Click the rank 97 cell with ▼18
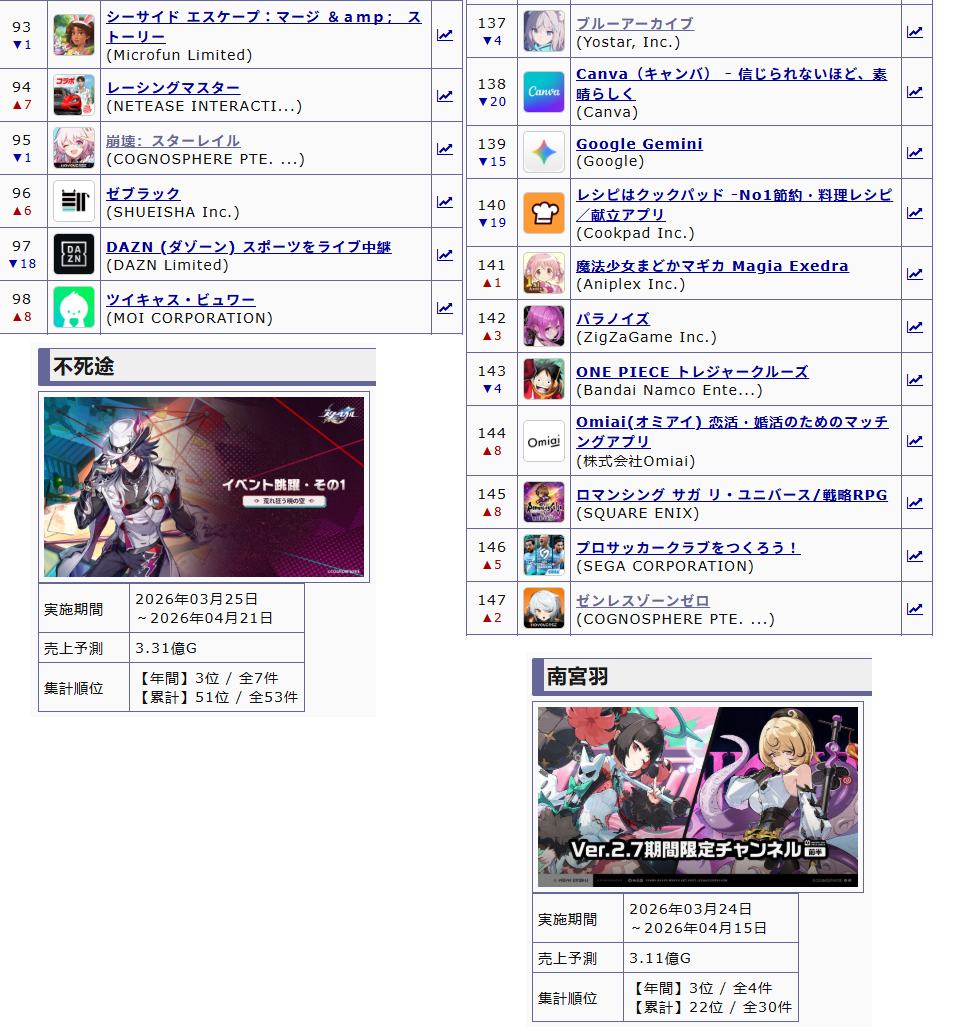The height and width of the screenshot is (1032, 960). click(23, 254)
